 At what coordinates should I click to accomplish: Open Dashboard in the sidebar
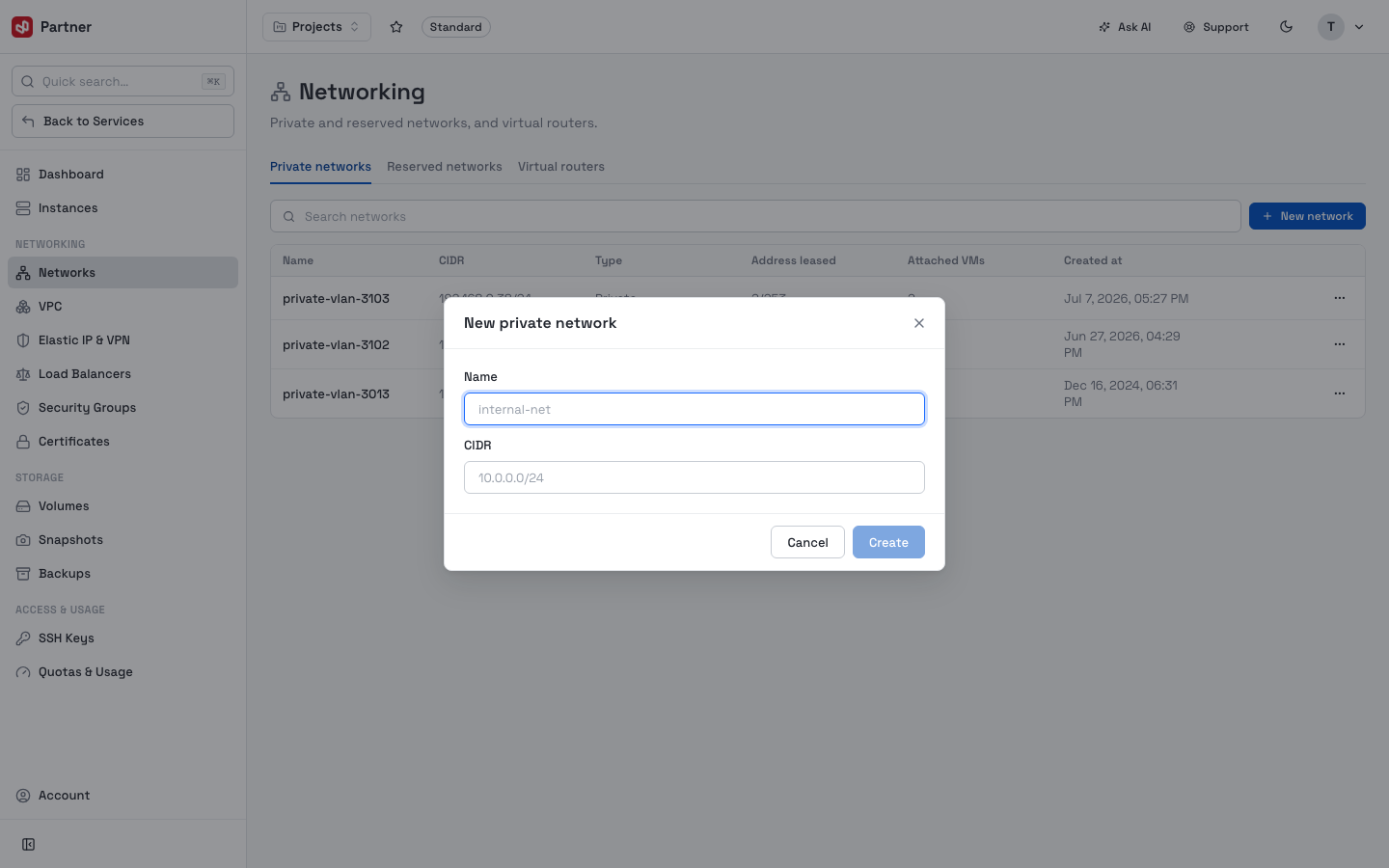pyautogui.click(x=123, y=175)
